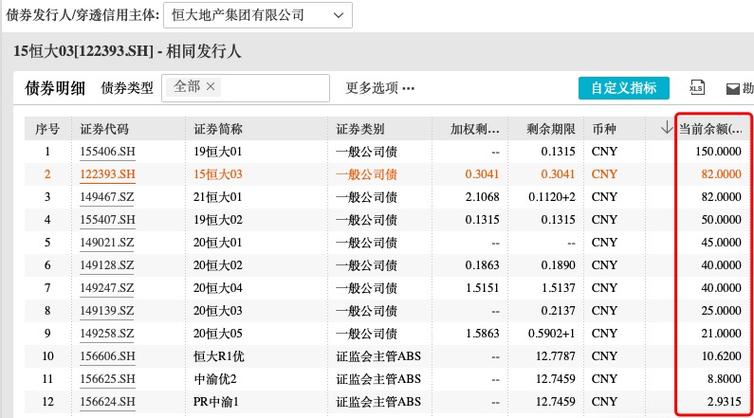Open bond code 156624.SH

coord(108,402)
